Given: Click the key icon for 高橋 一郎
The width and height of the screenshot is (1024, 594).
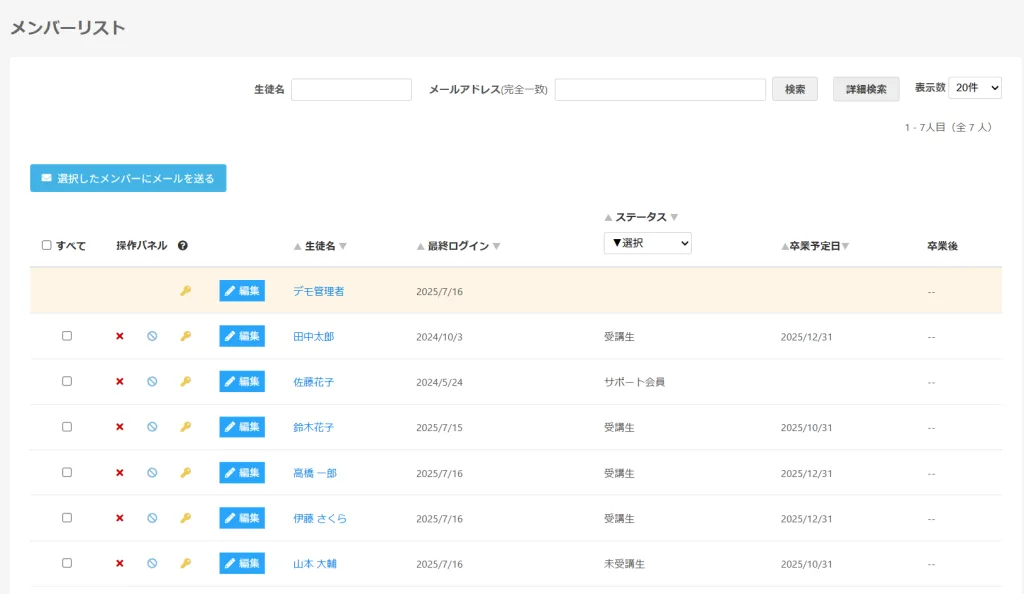Looking at the screenshot, I should tap(185, 473).
